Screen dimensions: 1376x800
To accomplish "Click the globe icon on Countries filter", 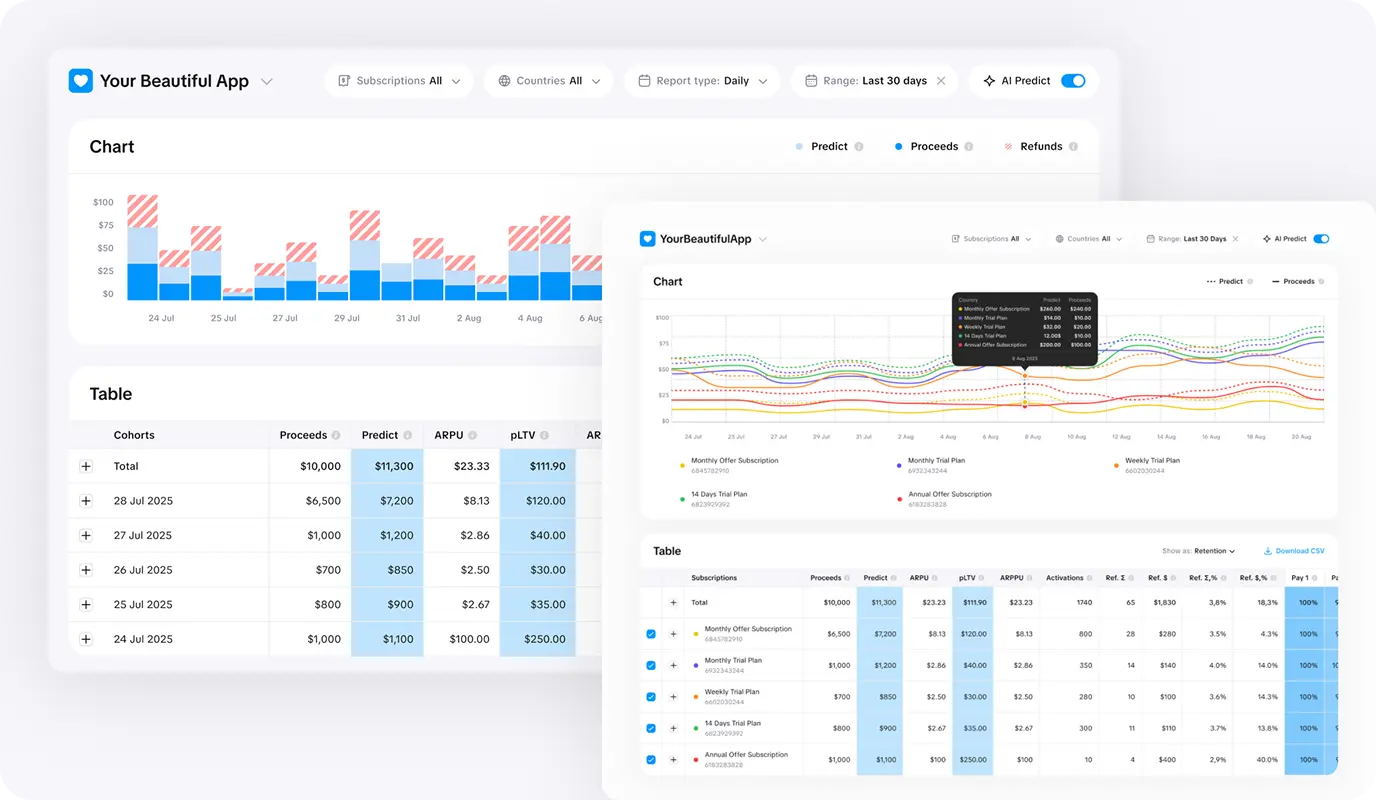I will click(x=504, y=81).
